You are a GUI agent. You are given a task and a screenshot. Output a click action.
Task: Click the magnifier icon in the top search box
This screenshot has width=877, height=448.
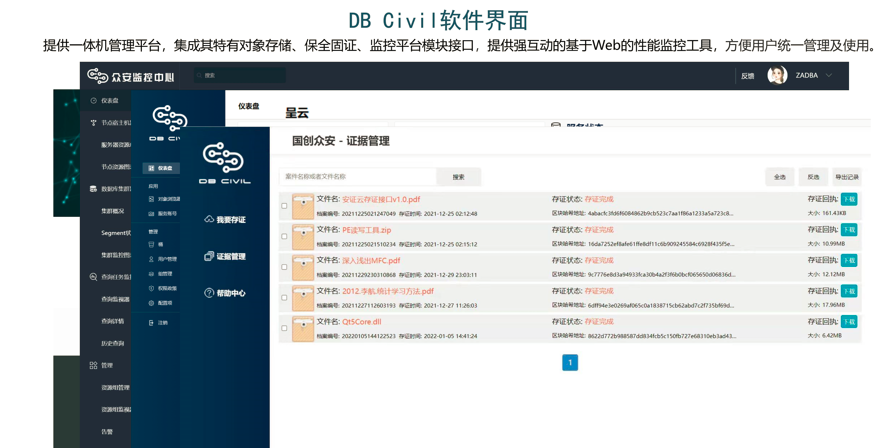pos(200,76)
